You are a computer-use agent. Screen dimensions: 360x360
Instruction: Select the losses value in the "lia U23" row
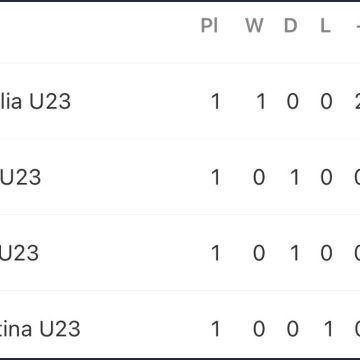point(326,101)
